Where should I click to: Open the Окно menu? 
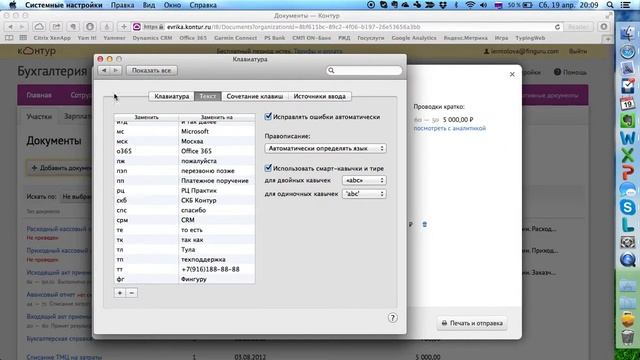pos(172,5)
